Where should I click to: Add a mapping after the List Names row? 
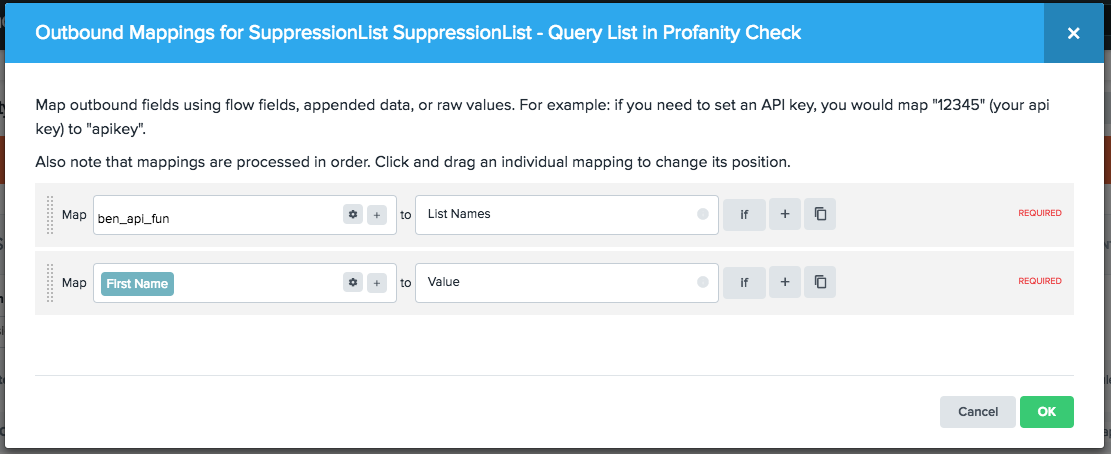[x=785, y=214]
